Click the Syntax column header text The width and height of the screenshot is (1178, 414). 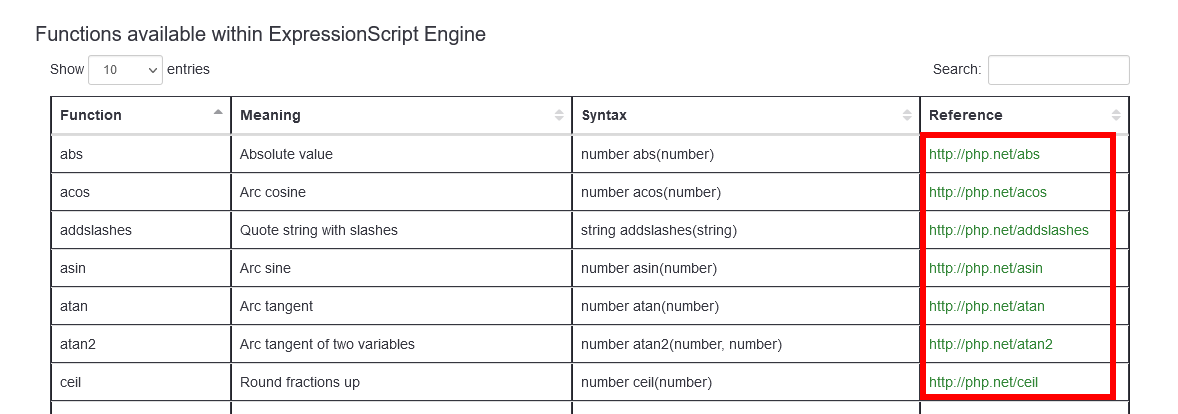click(x=604, y=115)
